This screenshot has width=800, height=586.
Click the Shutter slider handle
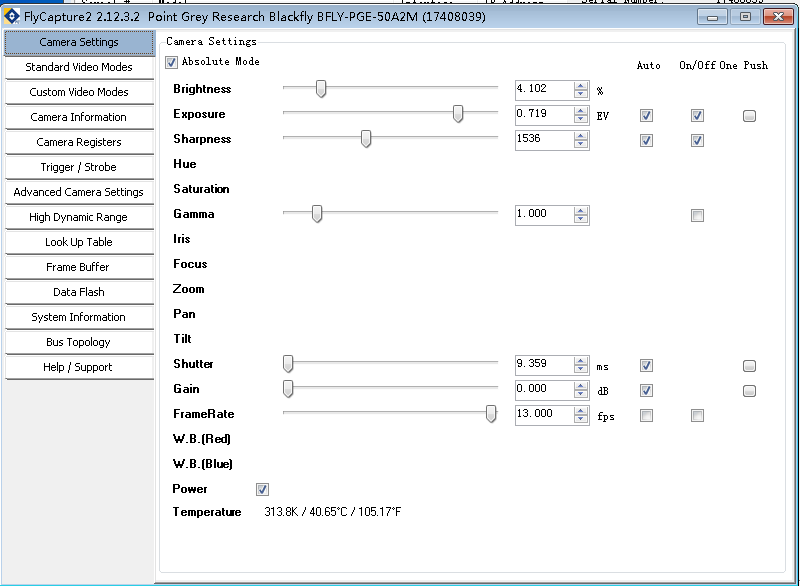point(288,364)
